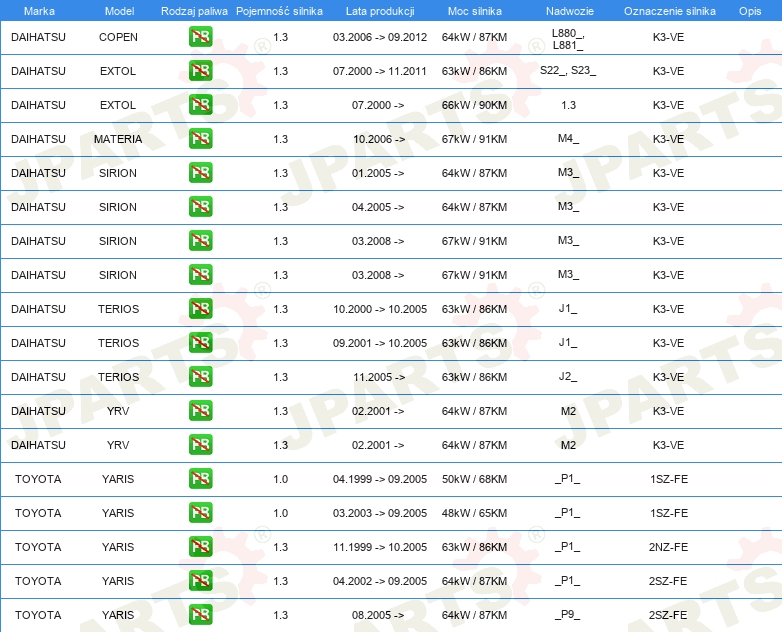
Task: Click the K3-VE code in MATERIA row
Action: (x=668, y=139)
